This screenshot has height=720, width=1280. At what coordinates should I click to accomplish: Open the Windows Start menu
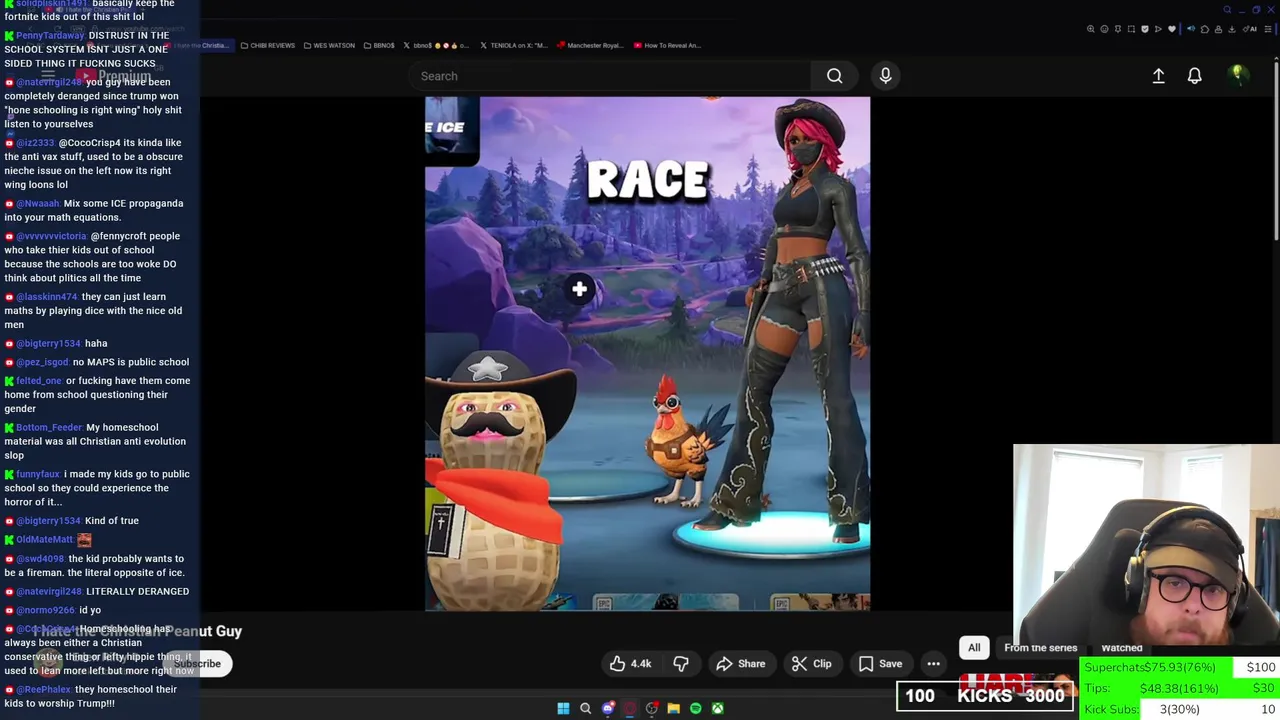pos(563,708)
